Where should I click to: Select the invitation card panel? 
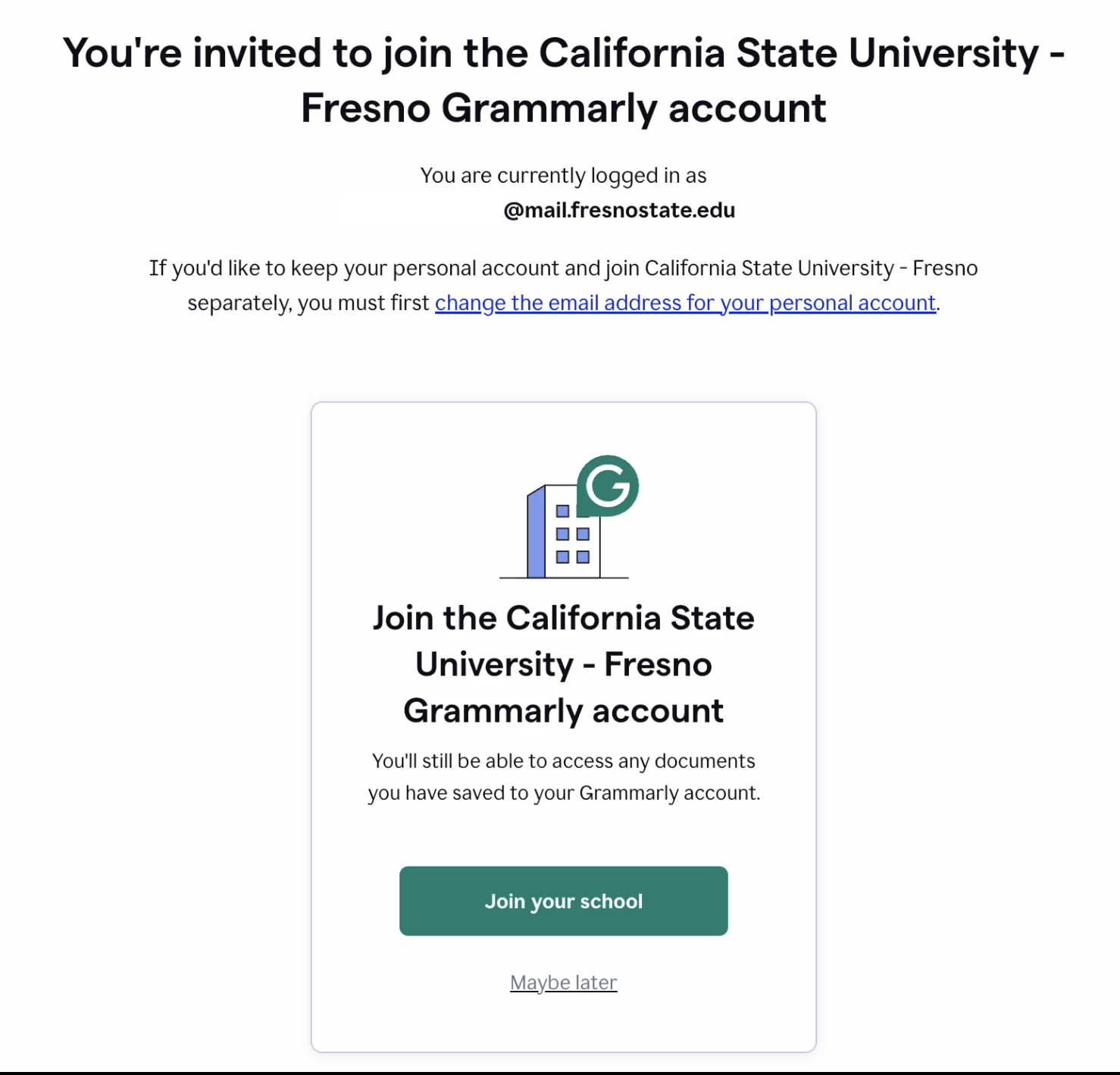click(563, 728)
